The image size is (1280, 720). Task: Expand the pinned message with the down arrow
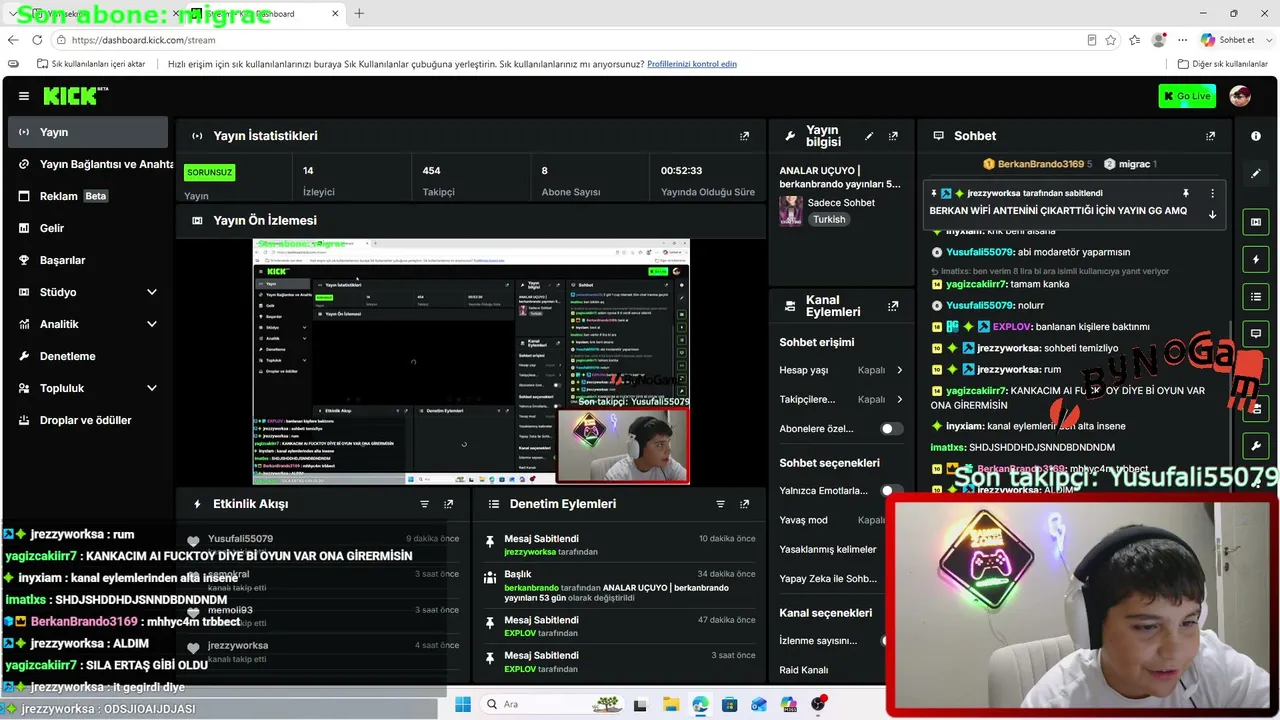[x=1212, y=214]
